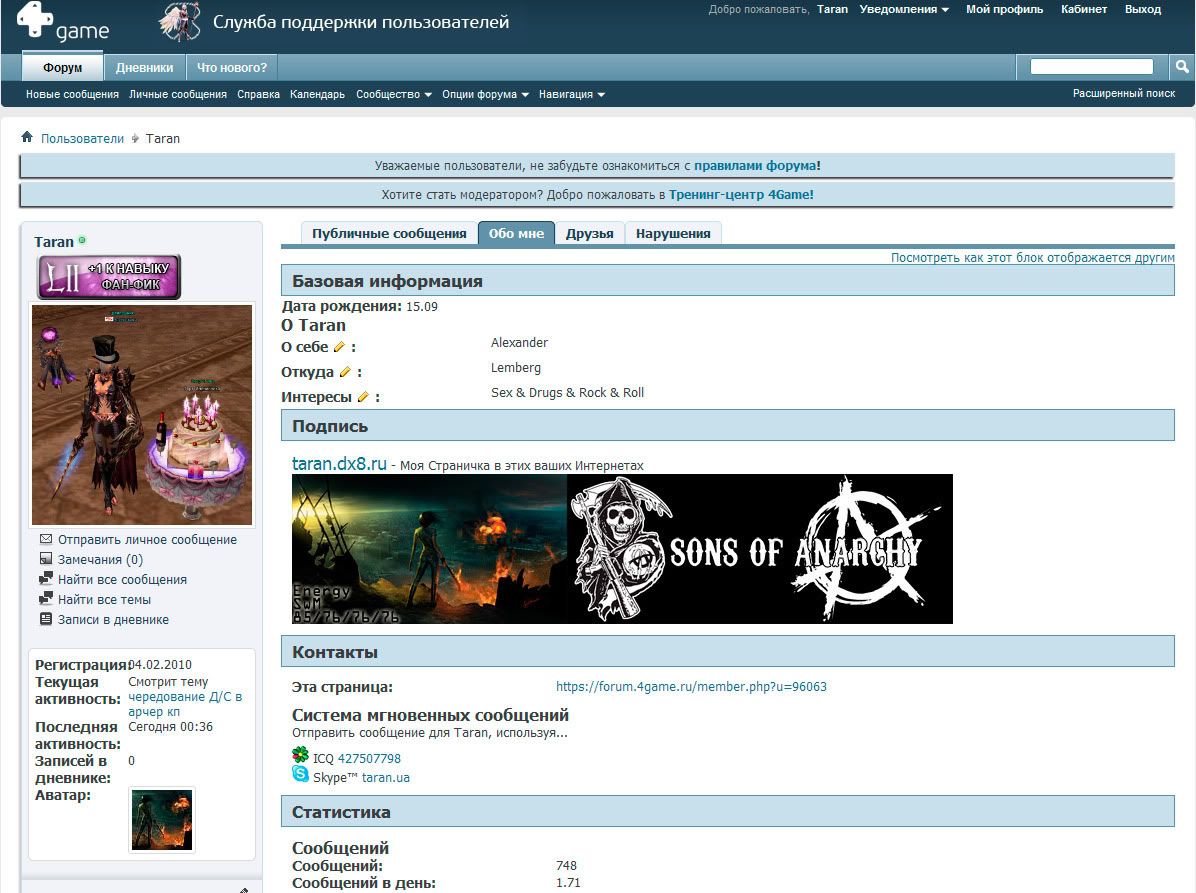Open the Навигация dropdown
1196x893 pixels.
tap(571, 94)
